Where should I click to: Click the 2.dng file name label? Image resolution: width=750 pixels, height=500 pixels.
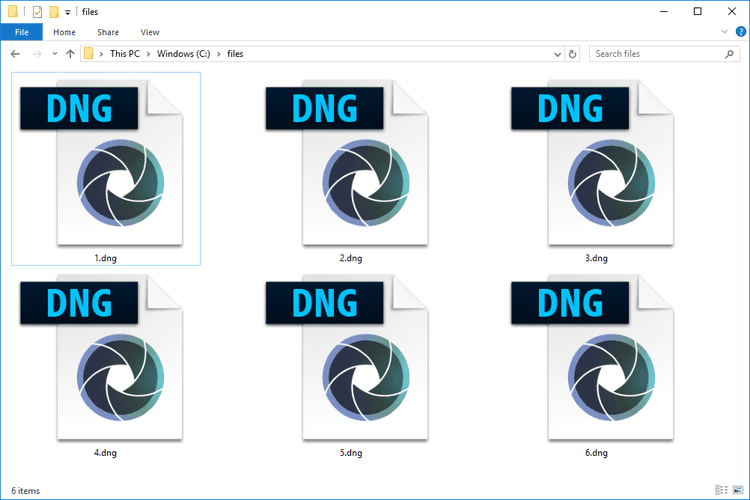point(351,258)
